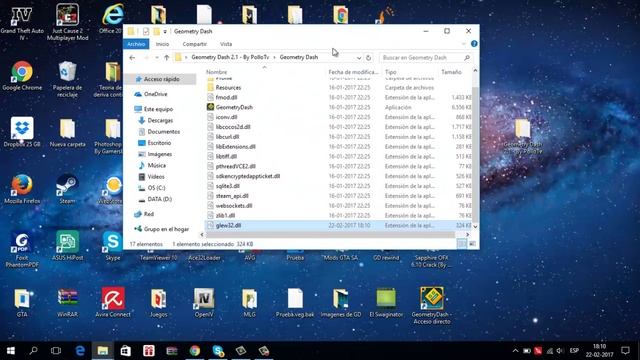The image size is (640, 360).
Task: Open Nueva carpeta folder on desktop
Action: (x=67, y=133)
